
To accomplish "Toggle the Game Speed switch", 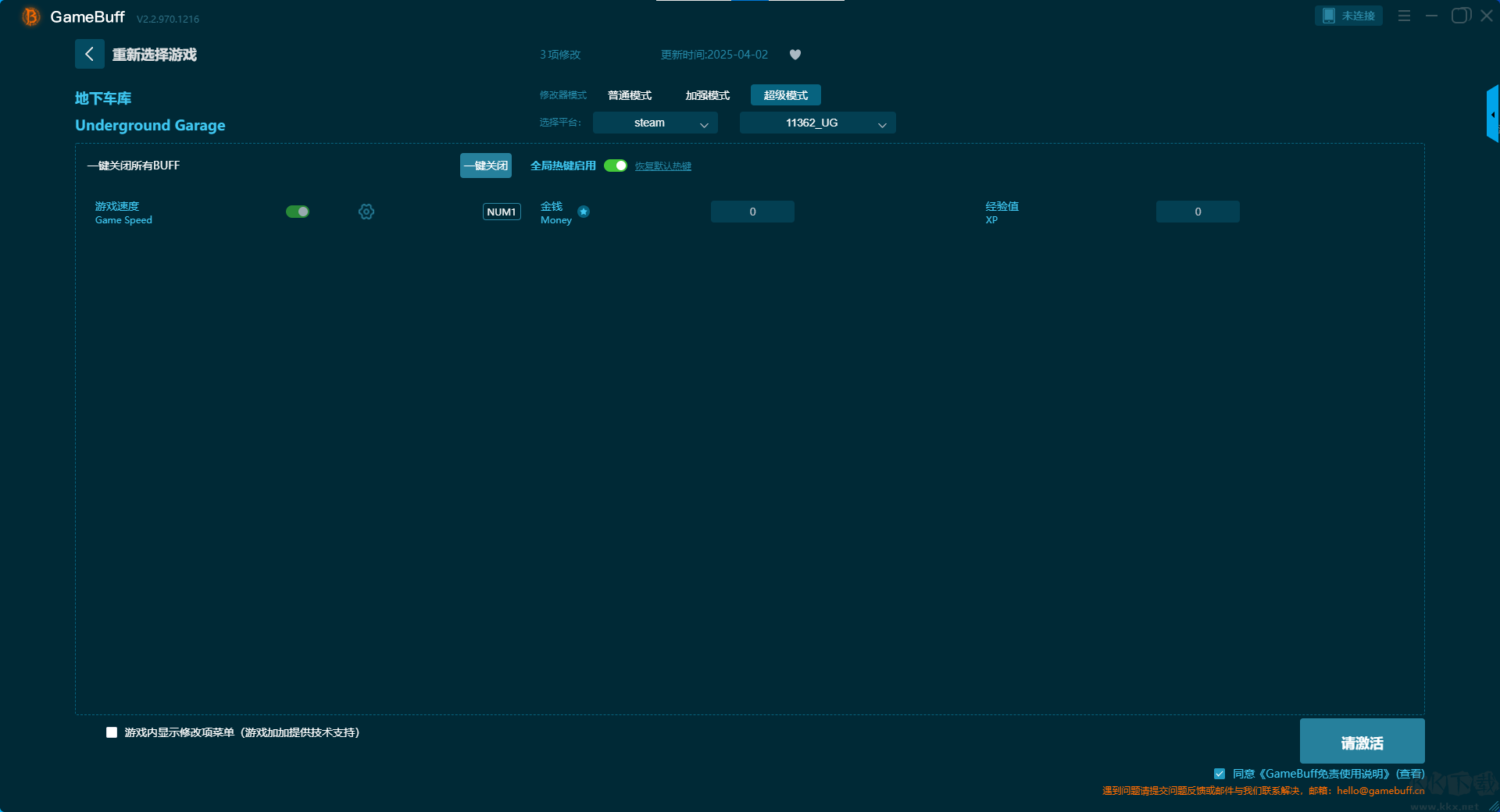I will point(298,212).
